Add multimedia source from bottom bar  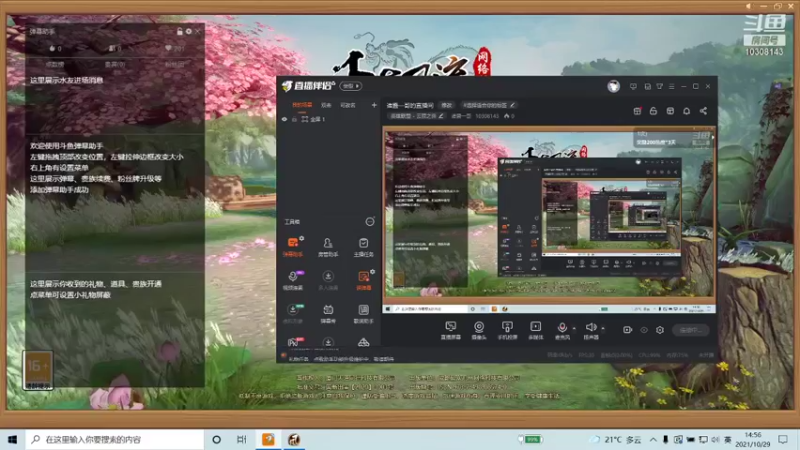click(x=535, y=330)
